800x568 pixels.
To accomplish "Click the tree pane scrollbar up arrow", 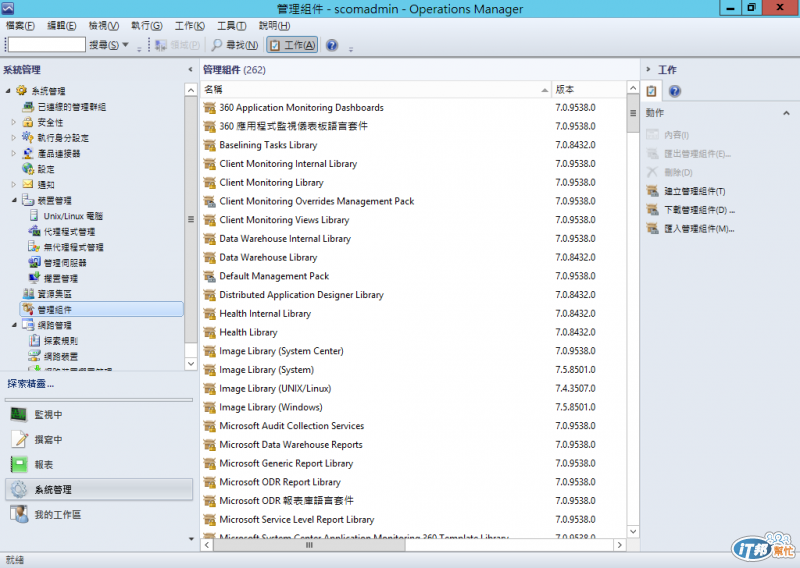I will (190, 90).
